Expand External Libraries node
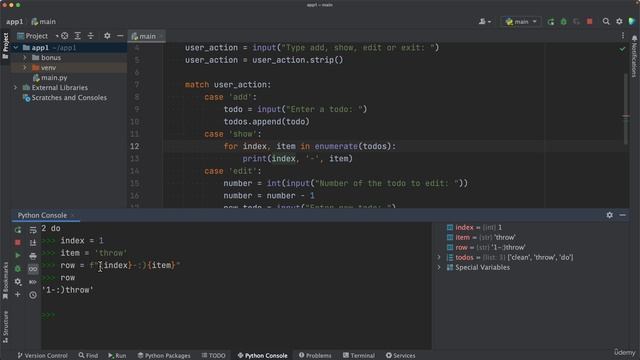Viewport: 640px width, 360px height. [x=16, y=87]
